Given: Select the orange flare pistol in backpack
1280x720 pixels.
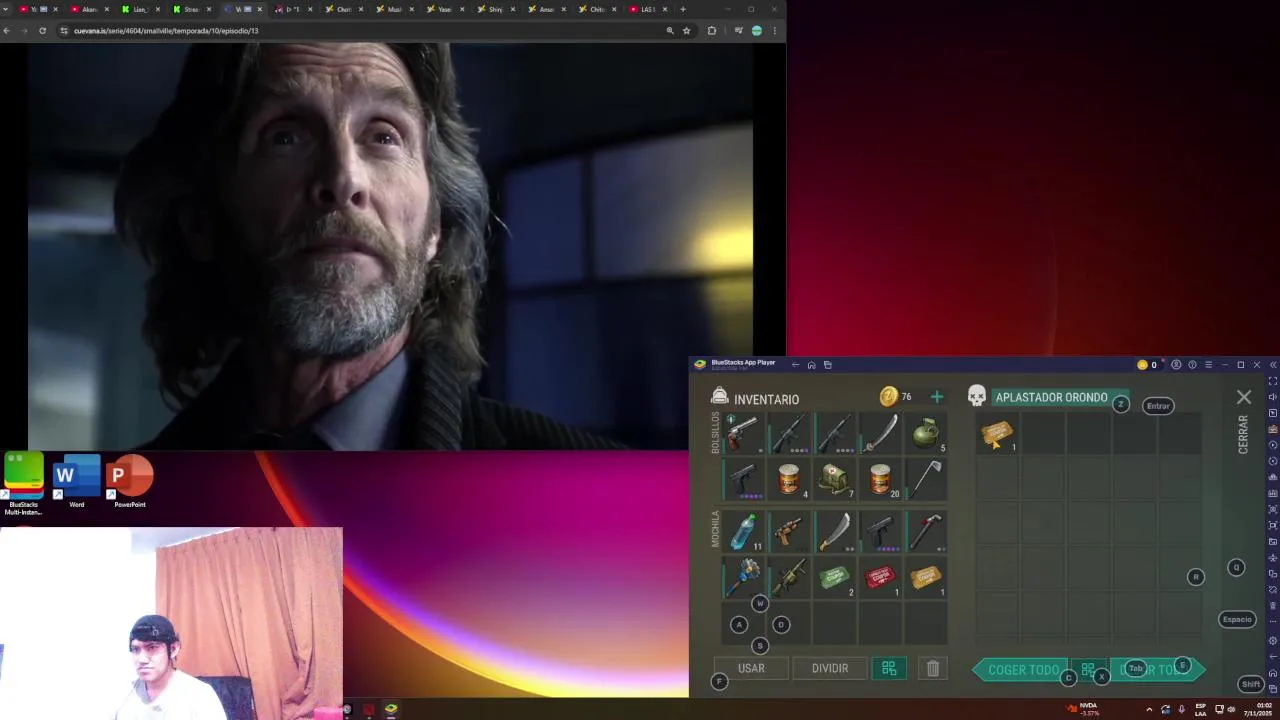Looking at the screenshot, I should pyautogui.click(x=788, y=531).
